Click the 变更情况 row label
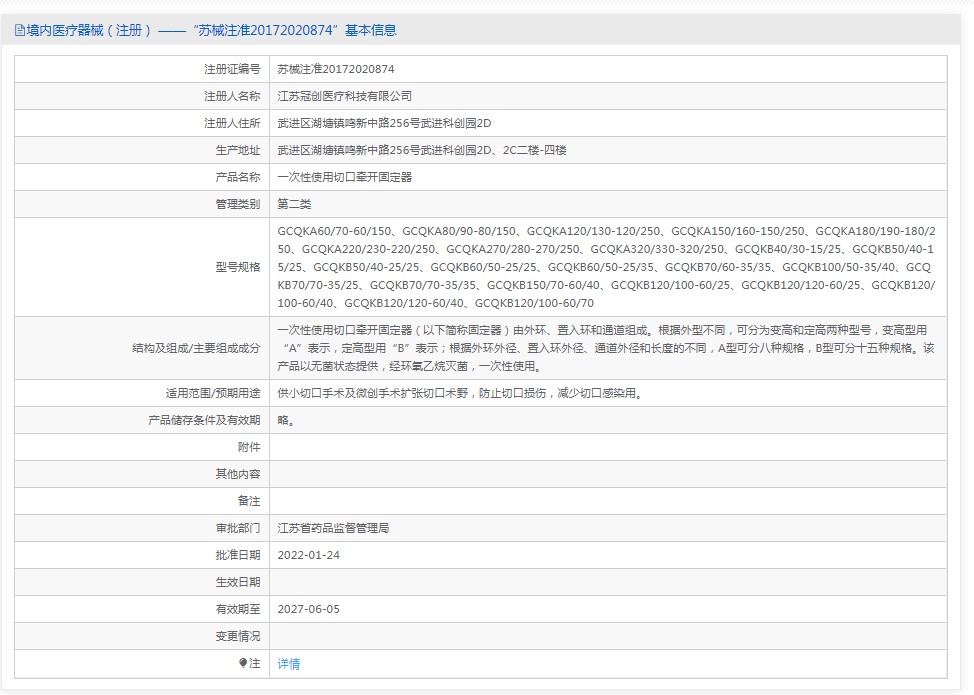This screenshot has height=695, width=974. tap(237, 636)
